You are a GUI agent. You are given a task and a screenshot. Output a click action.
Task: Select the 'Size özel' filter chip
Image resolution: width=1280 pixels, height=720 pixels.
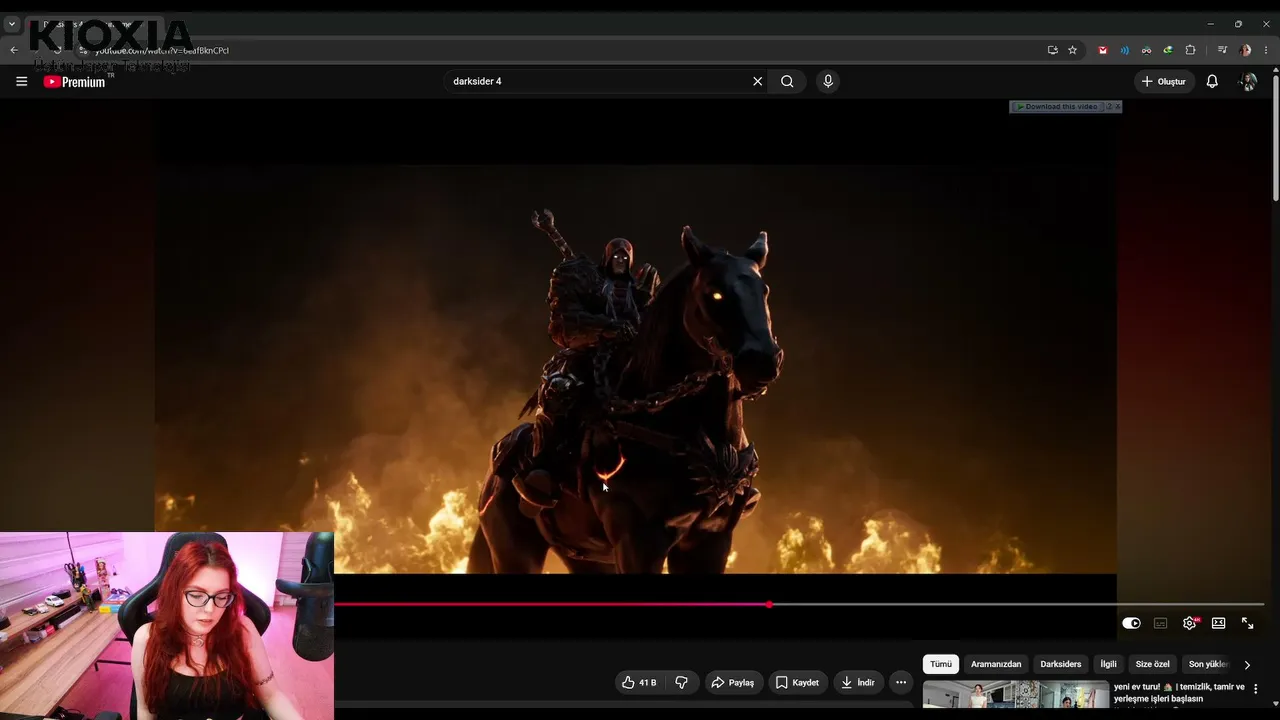pos(1152,664)
